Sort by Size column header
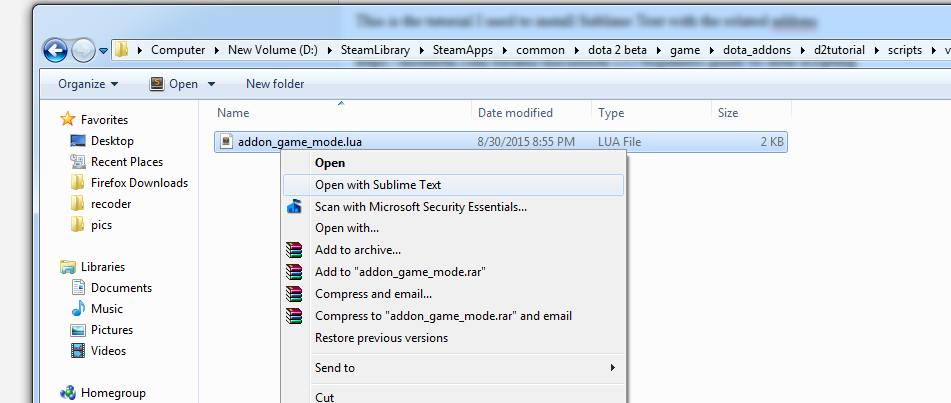The image size is (951, 403). (x=751, y=113)
